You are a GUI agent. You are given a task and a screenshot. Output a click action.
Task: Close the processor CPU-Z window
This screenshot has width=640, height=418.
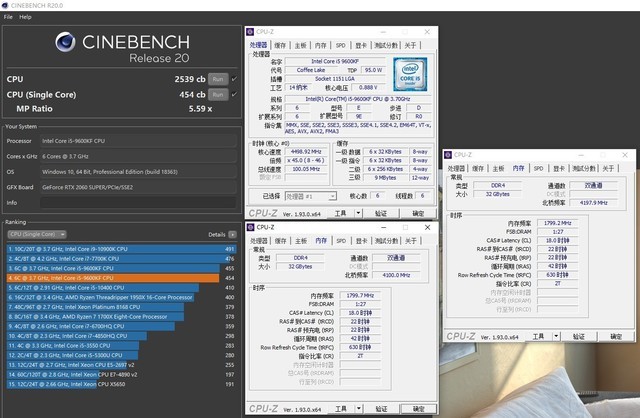point(427,32)
